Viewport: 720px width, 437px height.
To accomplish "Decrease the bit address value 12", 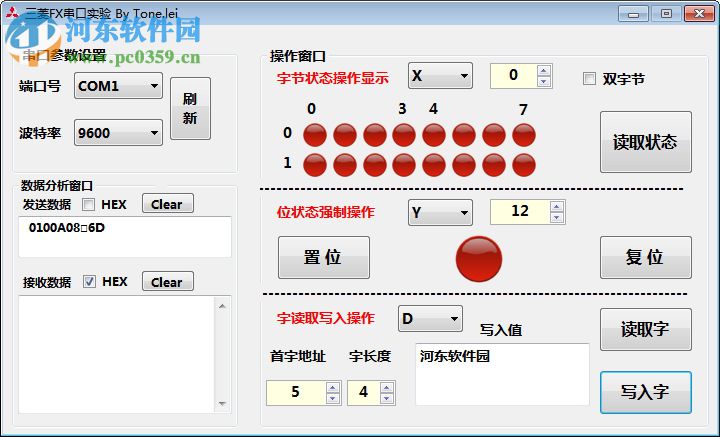I will click(557, 218).
